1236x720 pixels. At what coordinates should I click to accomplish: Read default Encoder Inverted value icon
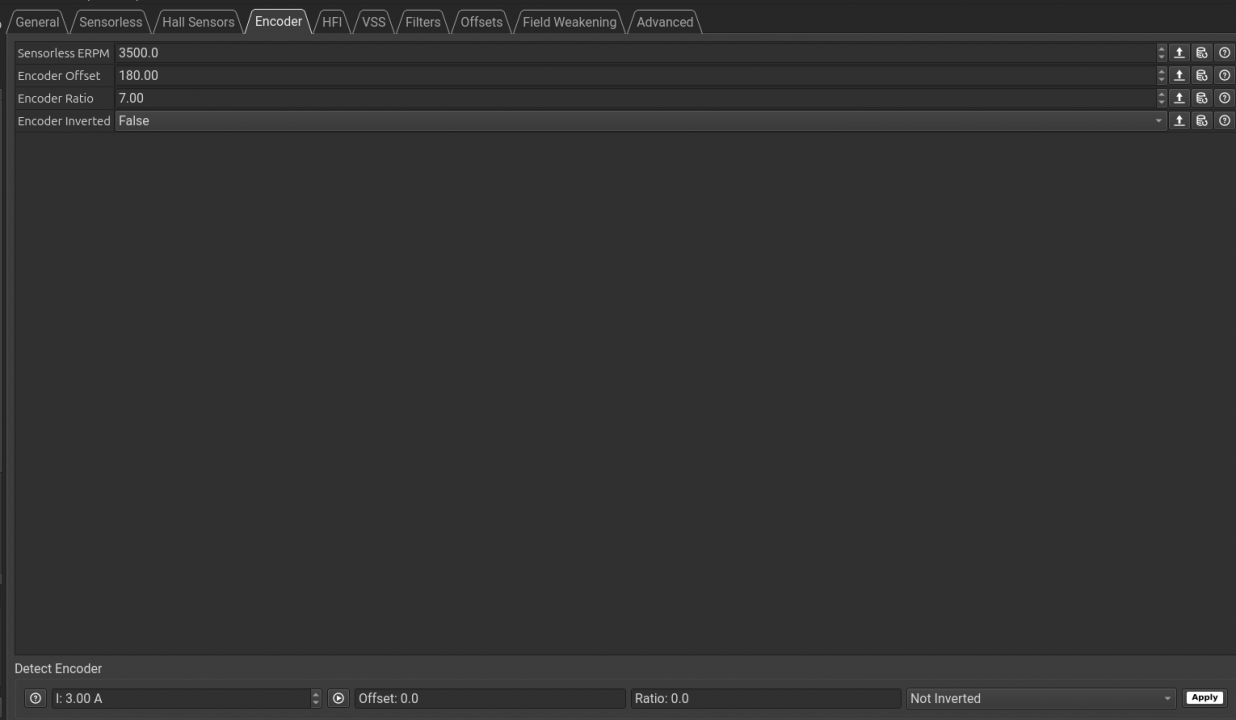(x=1202, y=121)
